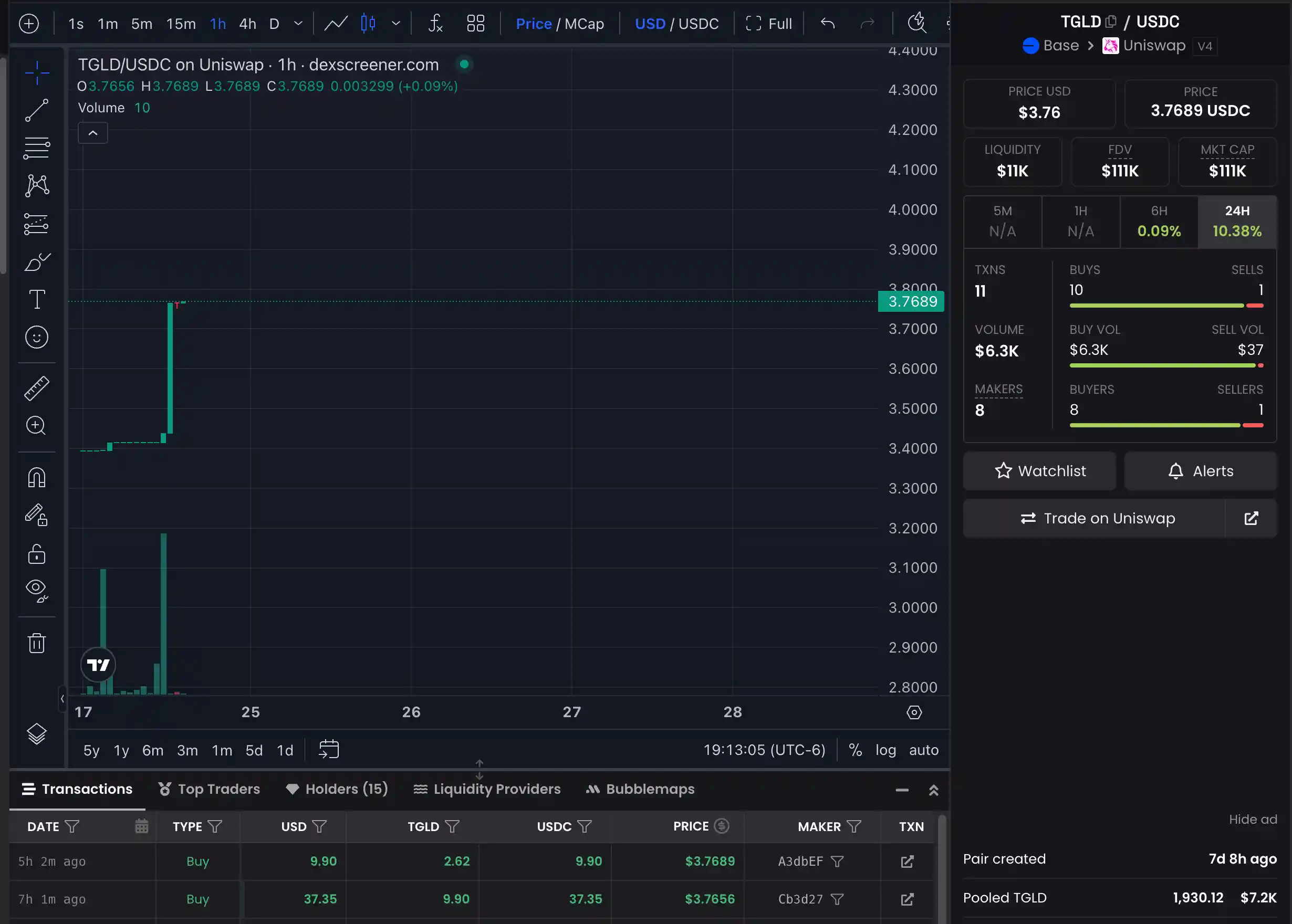Activate the magnet snap mode
The height and width of the screenshot is (924, 1292).
[36, 477]
